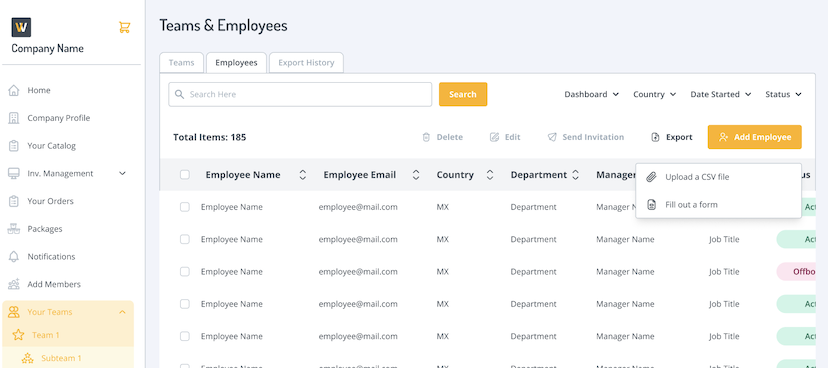The width and height of the screenshot is (828, 368).
Task: Open the Inv. Management monitor icon
Action: click(x=14, y=174)
